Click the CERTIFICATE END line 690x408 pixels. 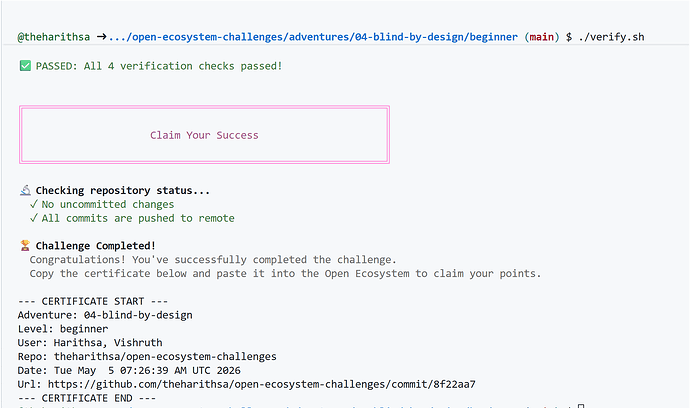(87, 398)
